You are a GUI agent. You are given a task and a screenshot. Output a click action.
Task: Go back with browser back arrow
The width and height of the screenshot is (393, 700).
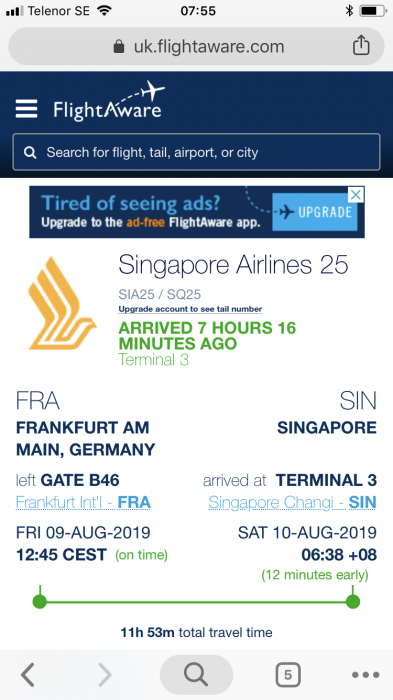[28, 675]
